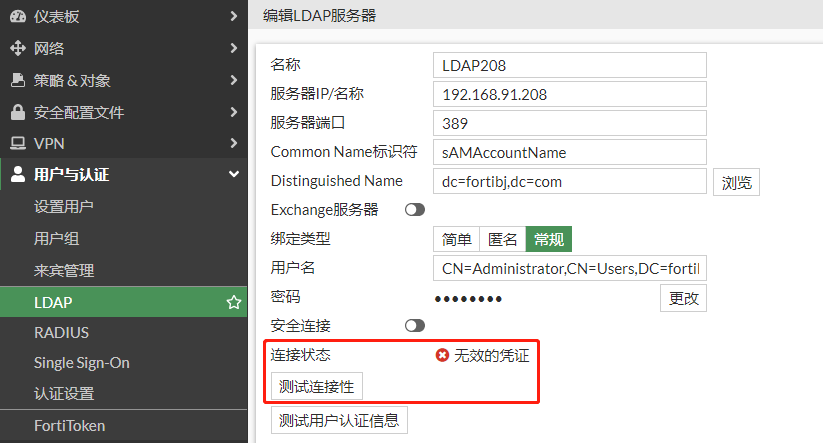
Task: Click the User & Authentication person icon
Action: click(18, 175)
